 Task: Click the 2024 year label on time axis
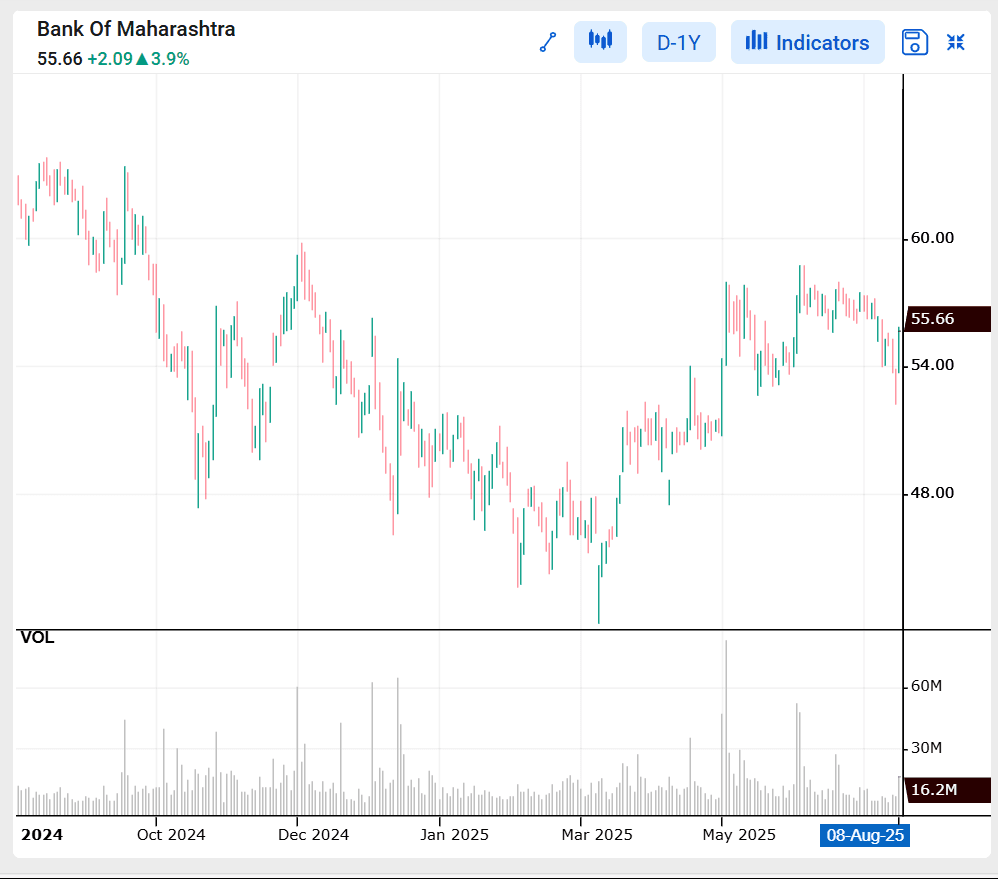pyautogui.click(x=42, y=834)
